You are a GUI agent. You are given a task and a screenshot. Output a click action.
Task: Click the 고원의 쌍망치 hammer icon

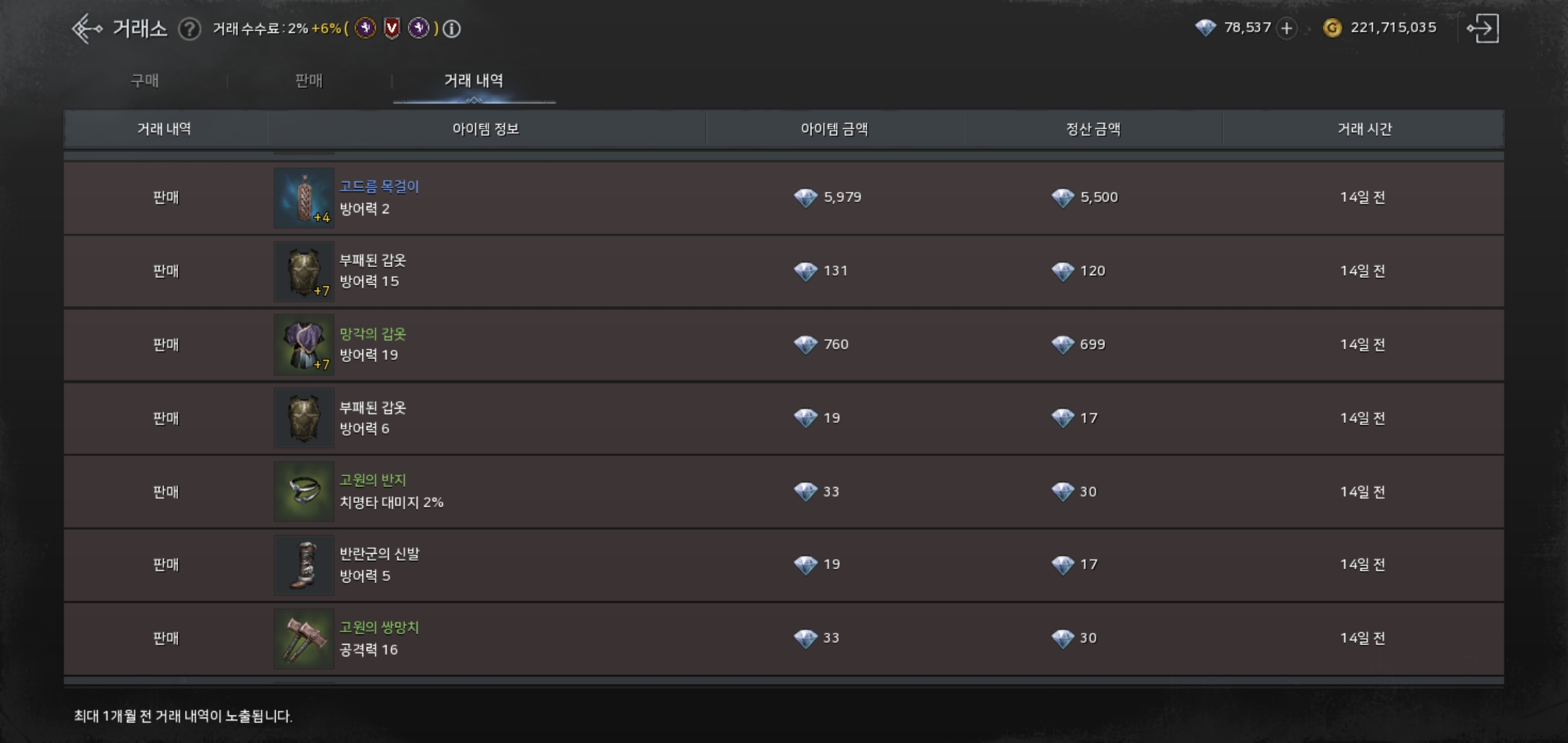click(304, 638)
